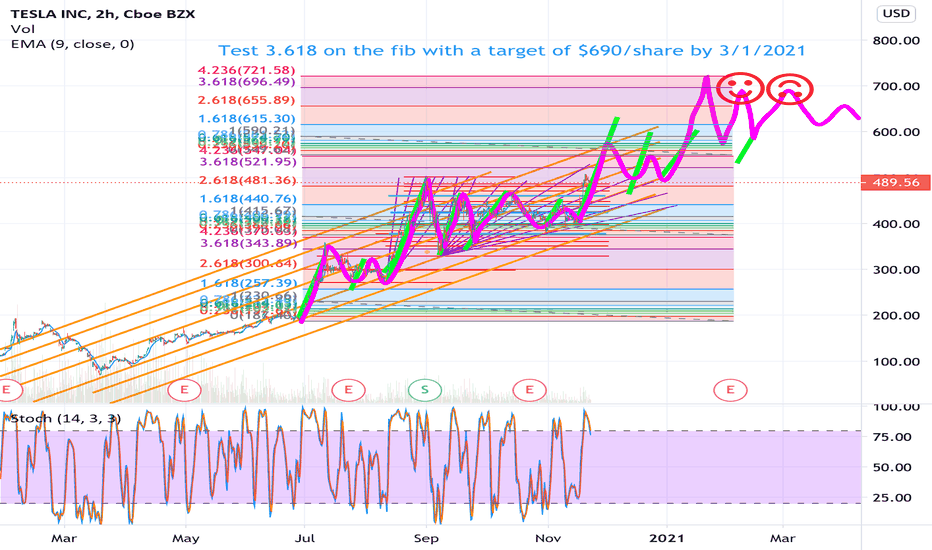This screenshot has width=932, height=550.
Task: Click 600.00 on the price axis
Action: pyautogui.click(x=896, y=132)
